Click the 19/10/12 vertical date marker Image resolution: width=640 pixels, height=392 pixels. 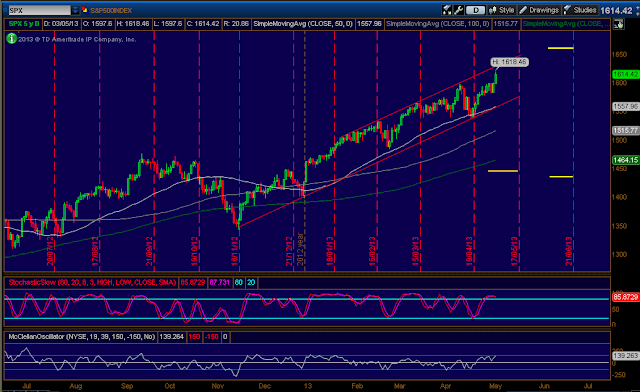coord(194,251)
